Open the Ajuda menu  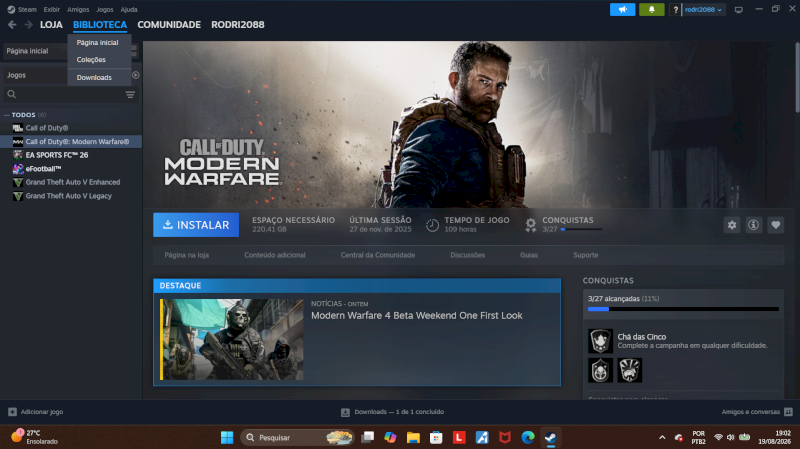(129, 9)
